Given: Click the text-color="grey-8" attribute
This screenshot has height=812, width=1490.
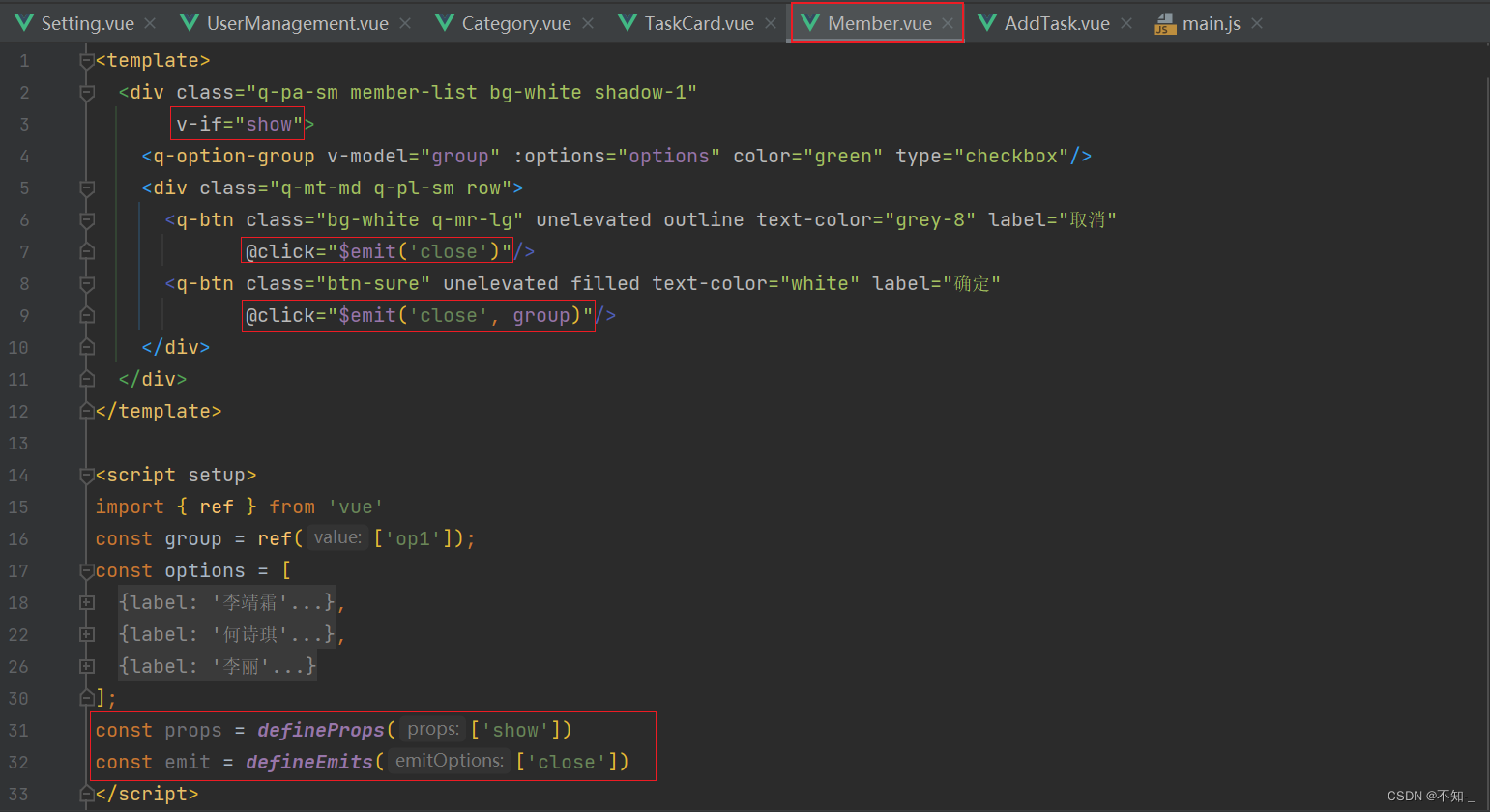Looking at the screenshot, I should [x=866, y=220].
